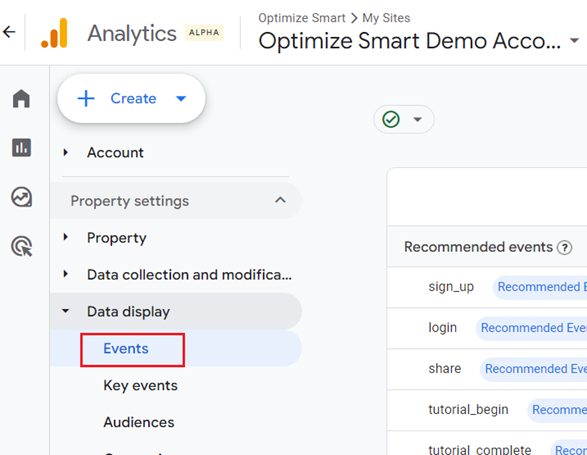Image resolution: width=587 pixels, height=455 pixels.
Task: Expand the Account section
Action: (66, 152)
